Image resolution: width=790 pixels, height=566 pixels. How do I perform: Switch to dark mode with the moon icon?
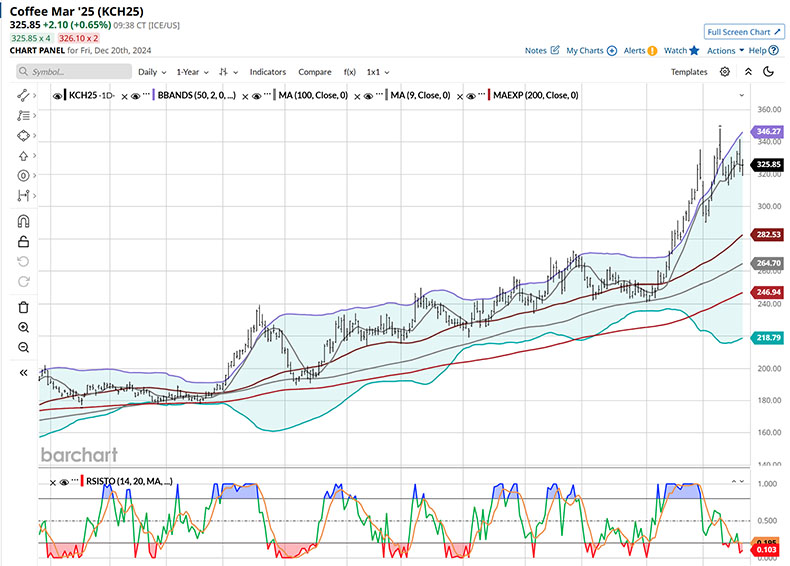[768, 72]
